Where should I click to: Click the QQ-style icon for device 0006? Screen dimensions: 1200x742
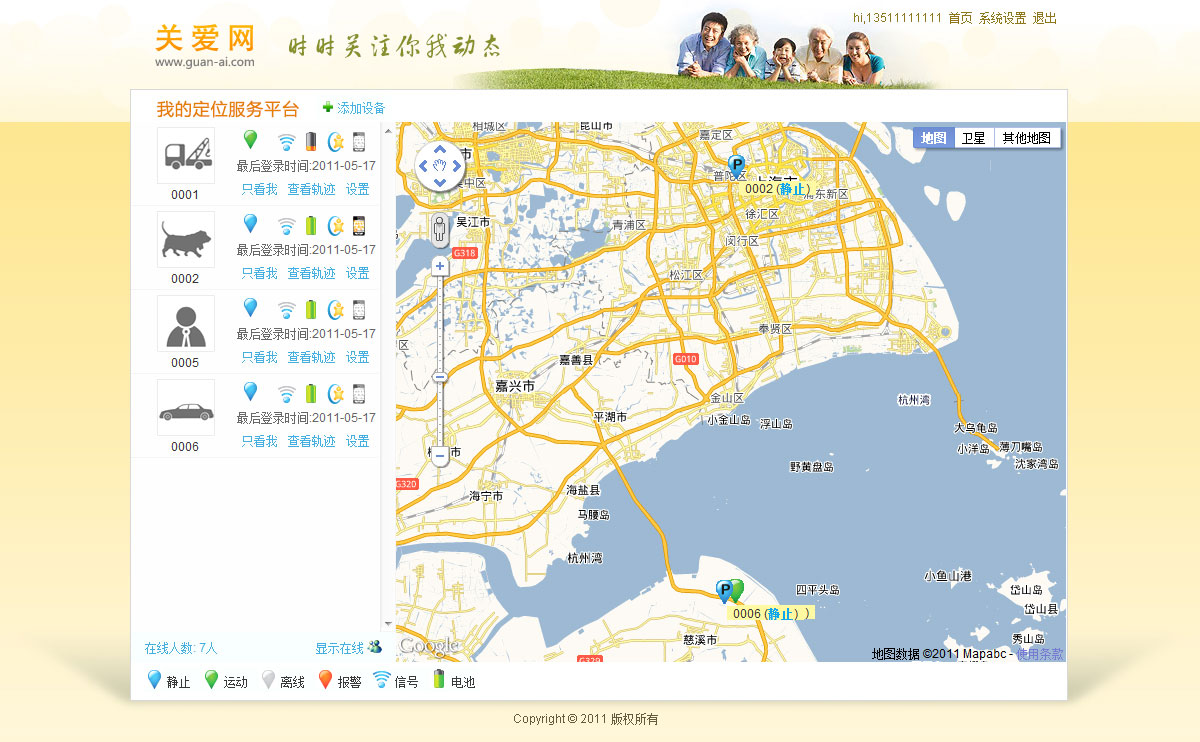336,394
